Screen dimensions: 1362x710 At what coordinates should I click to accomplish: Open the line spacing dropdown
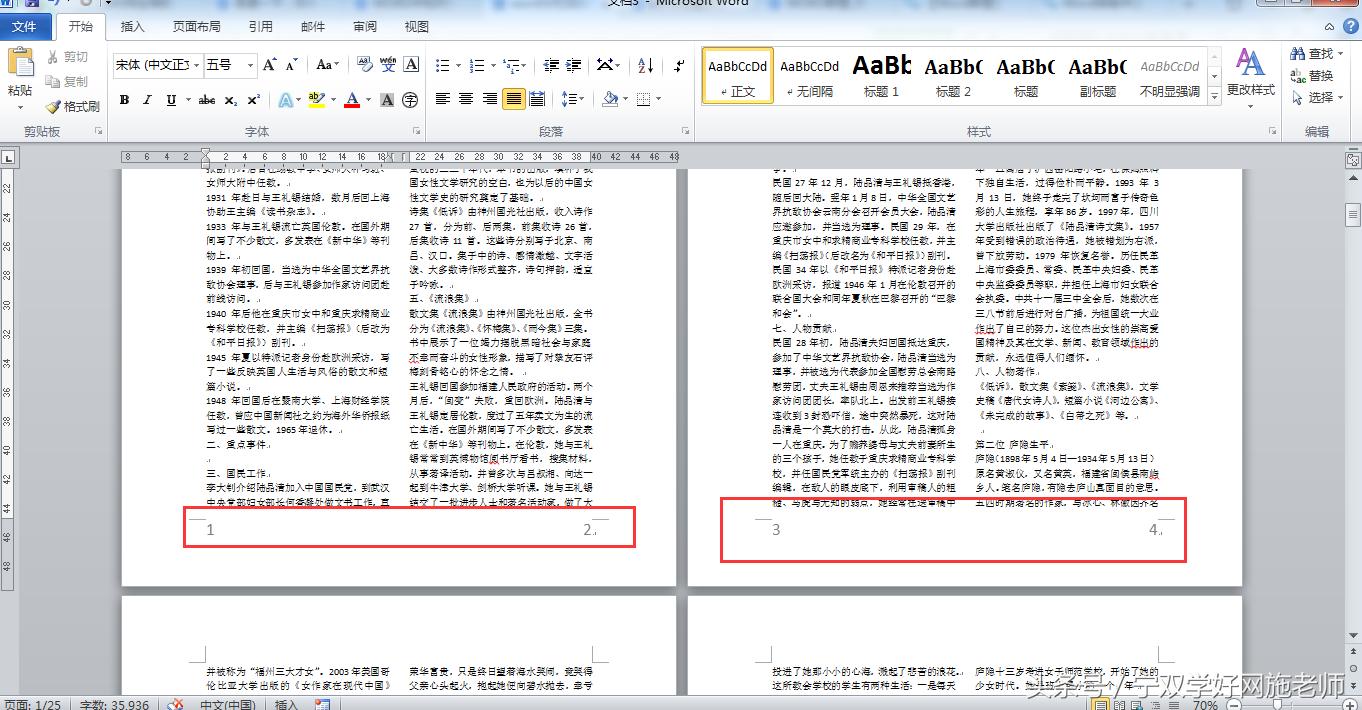point(575,99)
